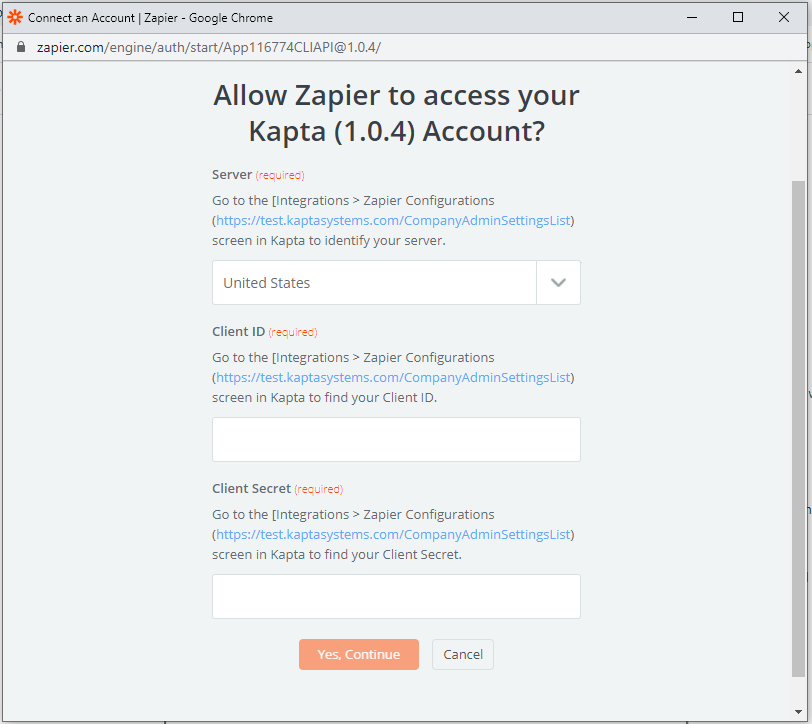This screenshot has width=812, height=724.
Task: Open the CompanyAdminSettingsList link under Client ID
Action: [x=392, y=377]
